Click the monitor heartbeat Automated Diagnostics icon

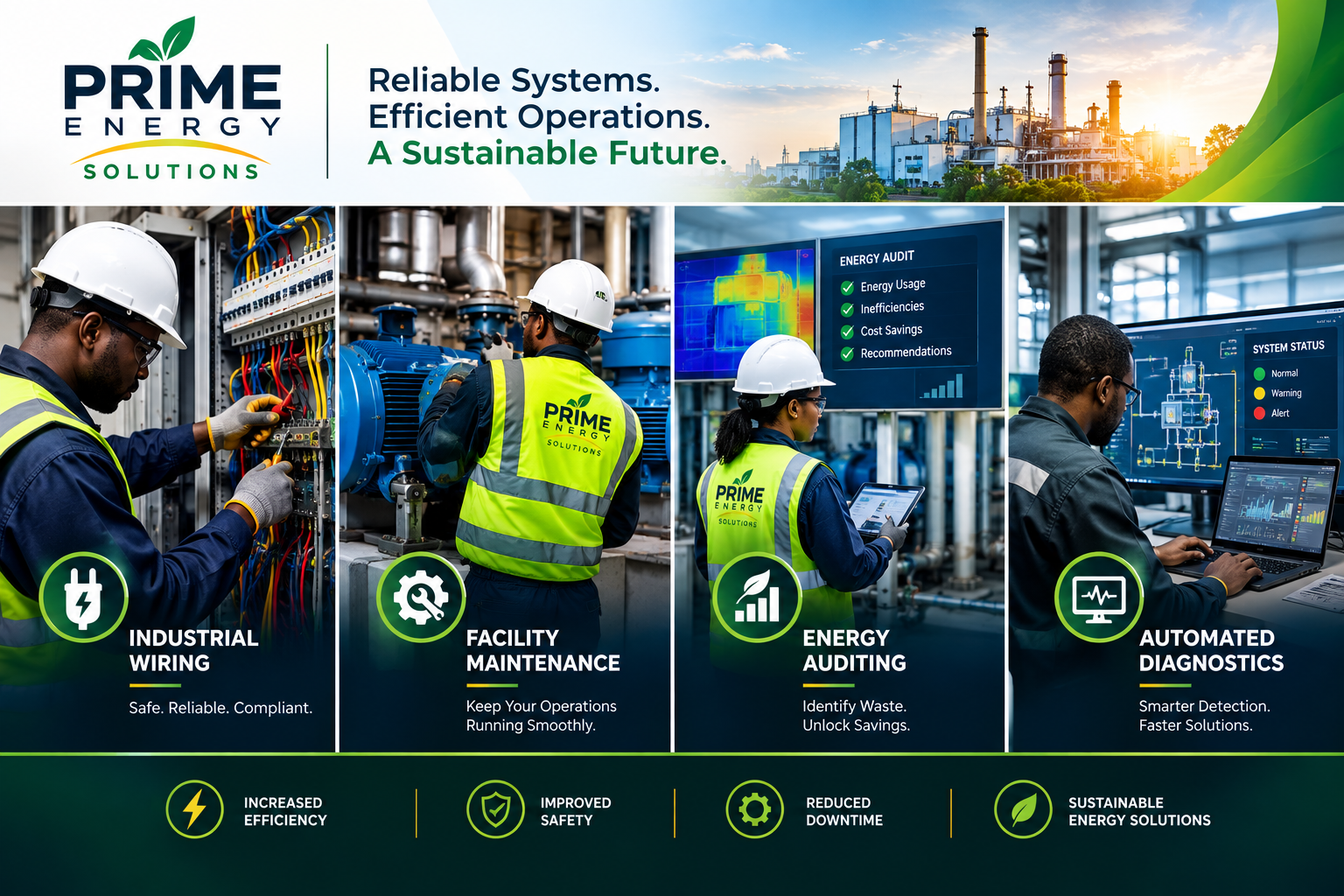pyautogui.click(x=1099, y=598)
